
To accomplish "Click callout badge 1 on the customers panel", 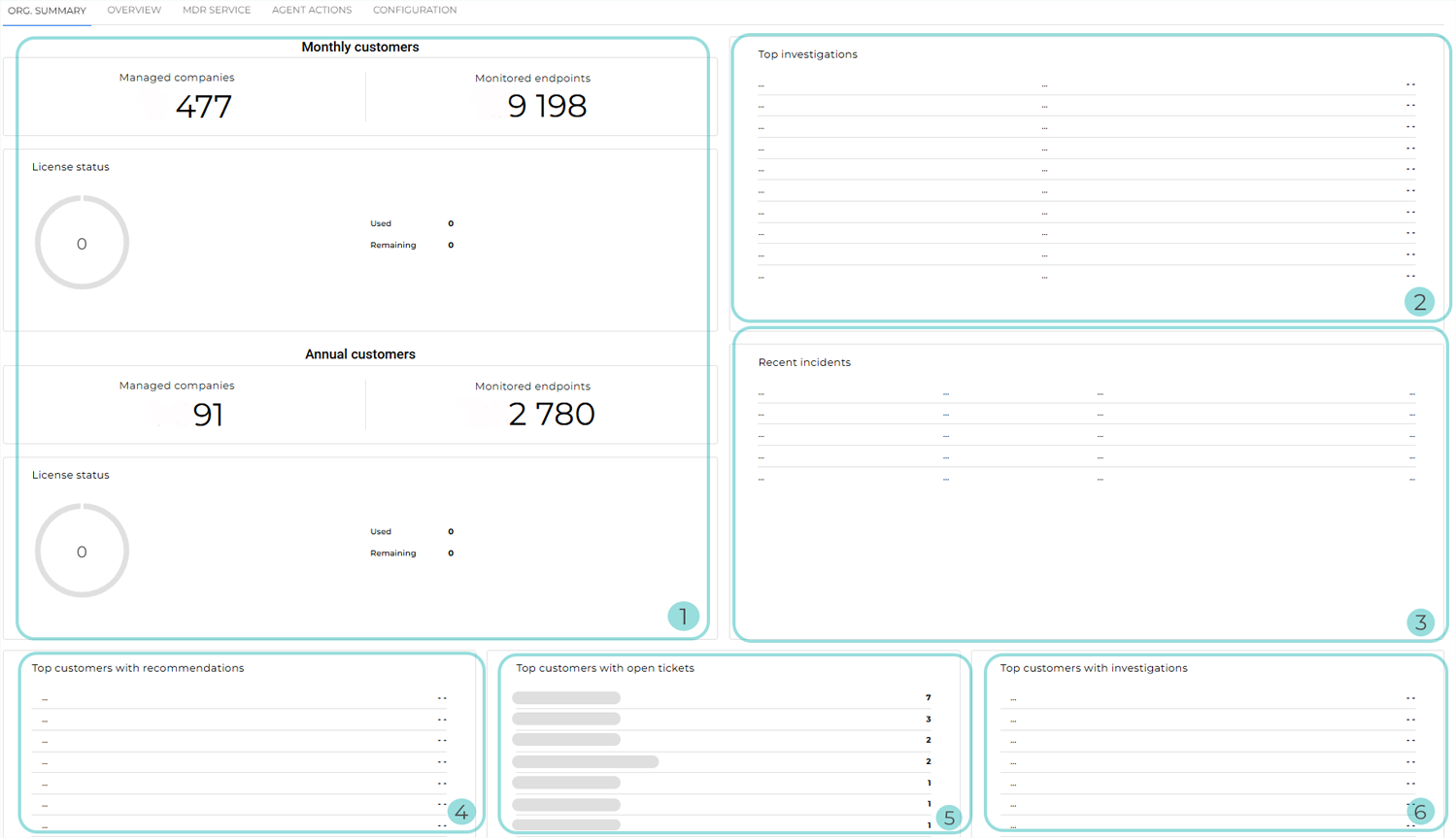I will pos(683,616).
